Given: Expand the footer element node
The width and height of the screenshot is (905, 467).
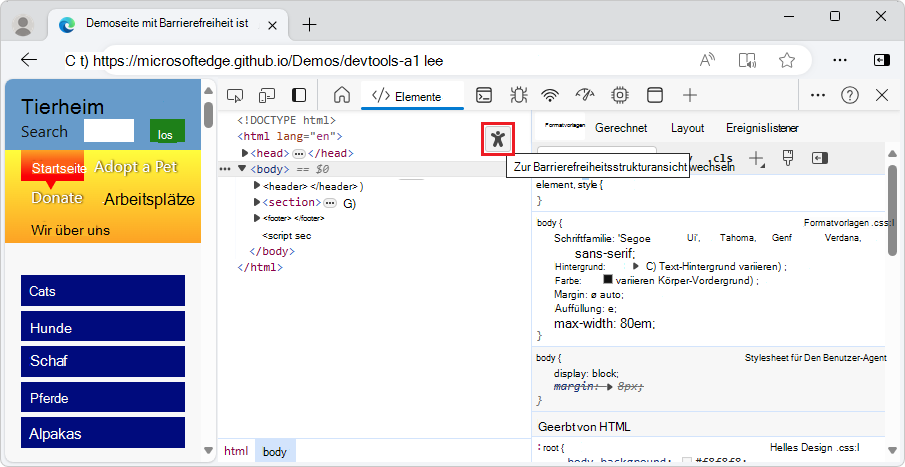Looking at the screenshot, I should coord(257,218).
